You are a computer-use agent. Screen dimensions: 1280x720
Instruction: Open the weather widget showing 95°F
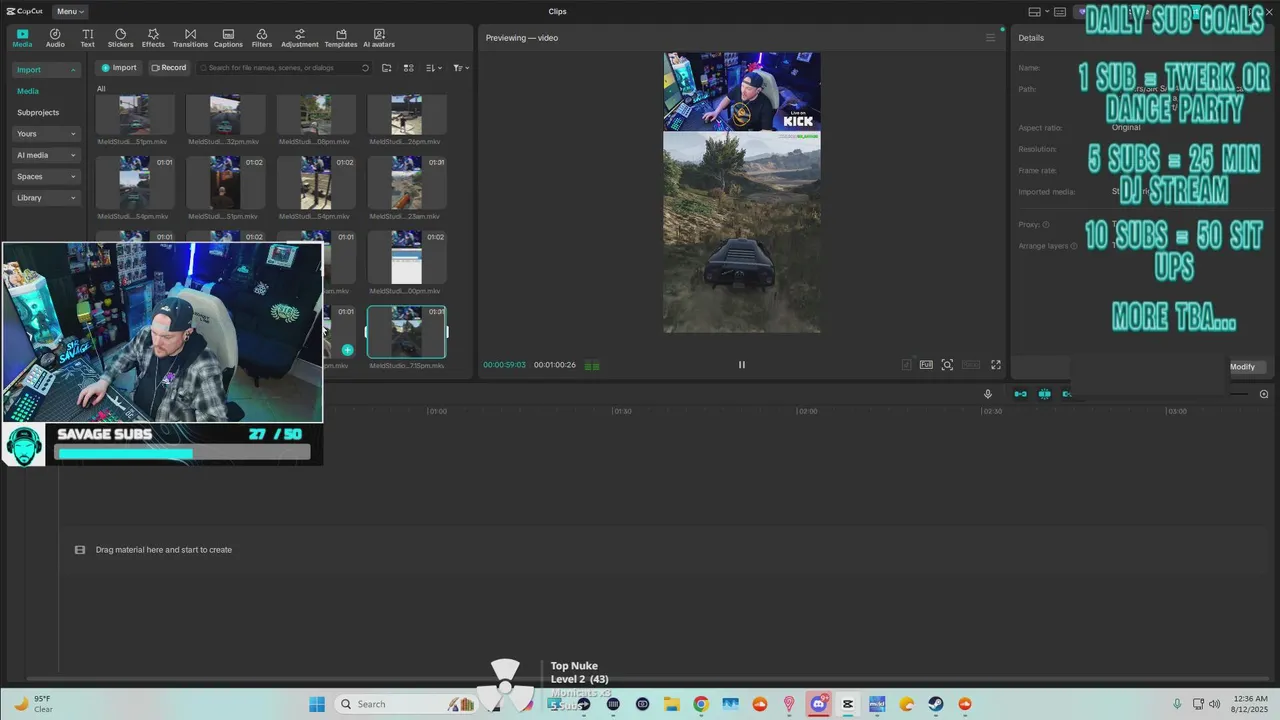point(33,704)
